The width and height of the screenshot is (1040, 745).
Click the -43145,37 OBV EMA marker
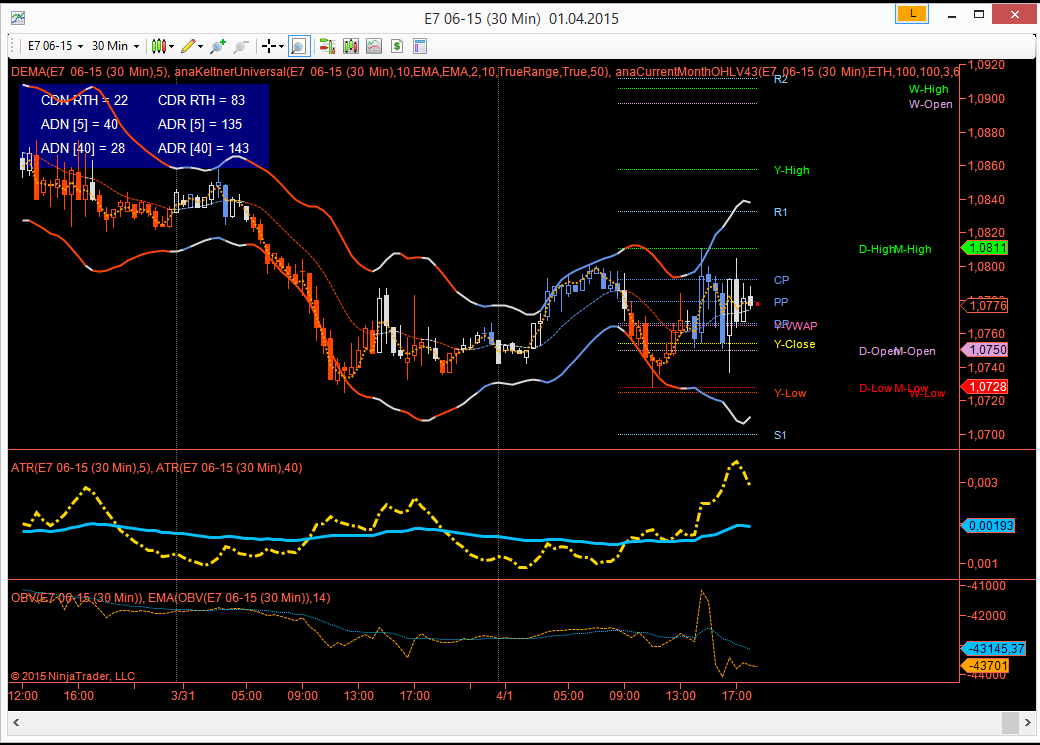click(x=994, y=648)
